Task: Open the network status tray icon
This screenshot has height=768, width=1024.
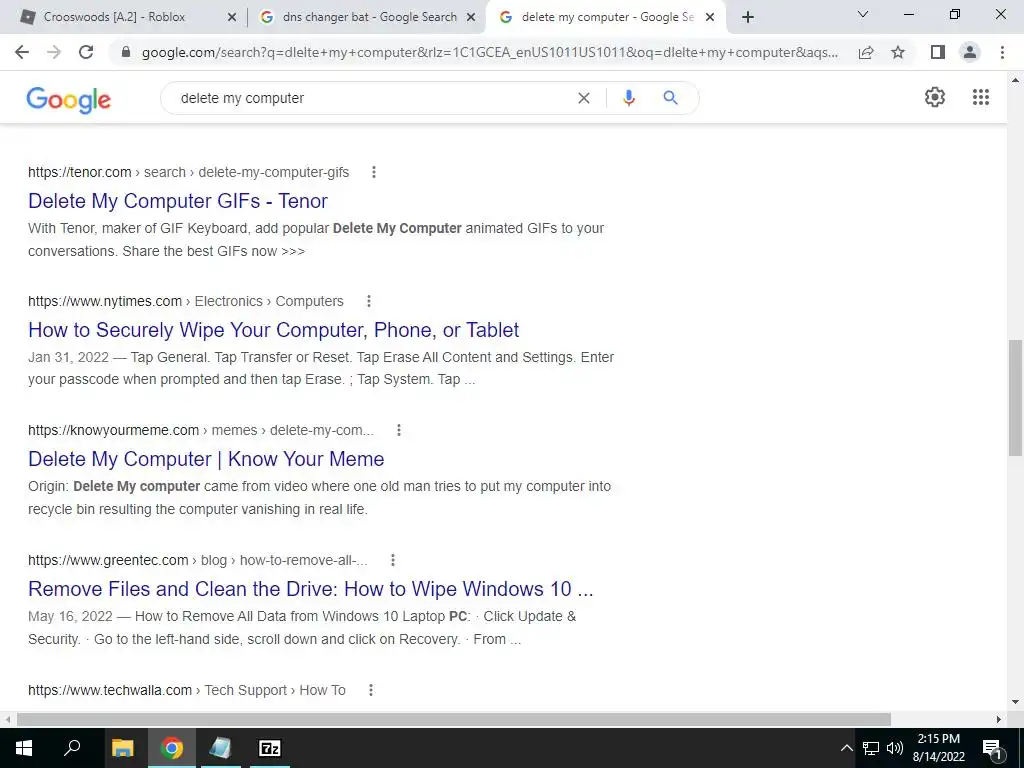Action: pyautogui.click(x=871, y=748)
